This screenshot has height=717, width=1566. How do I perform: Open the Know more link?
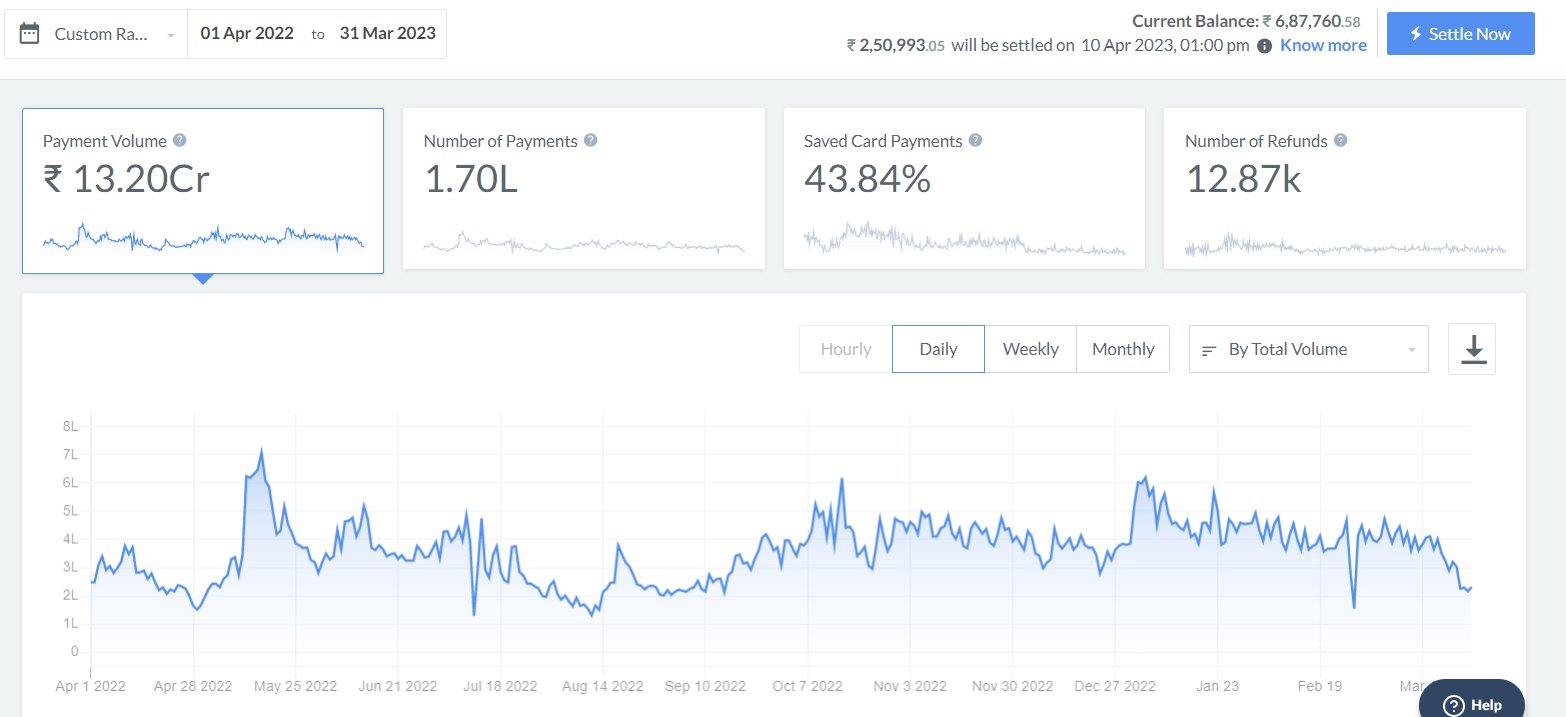click(x=1323, y=45)
